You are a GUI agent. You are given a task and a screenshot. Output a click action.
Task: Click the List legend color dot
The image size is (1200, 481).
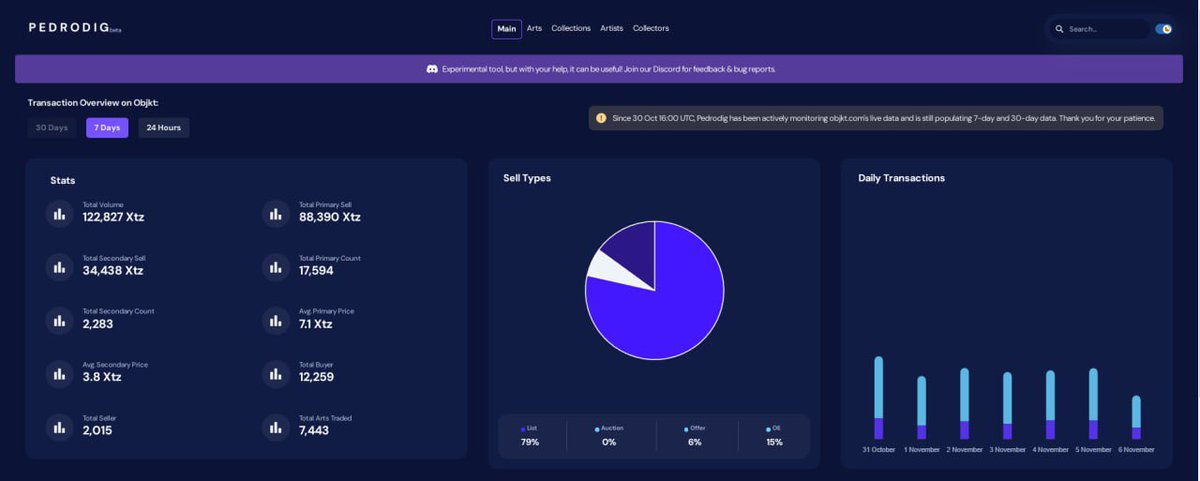(x=523, y=429)
